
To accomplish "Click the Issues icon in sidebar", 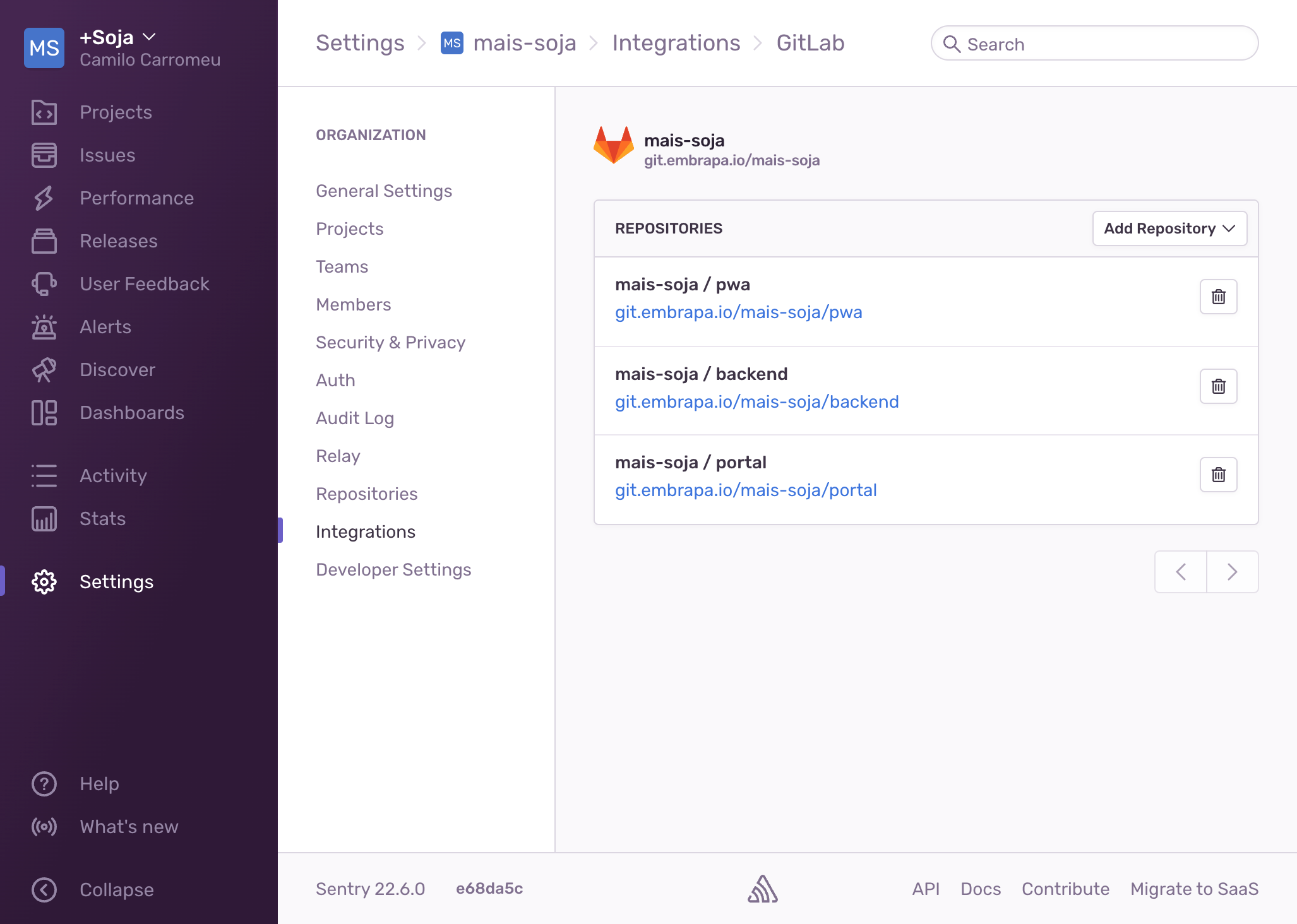I will (44, 154).
